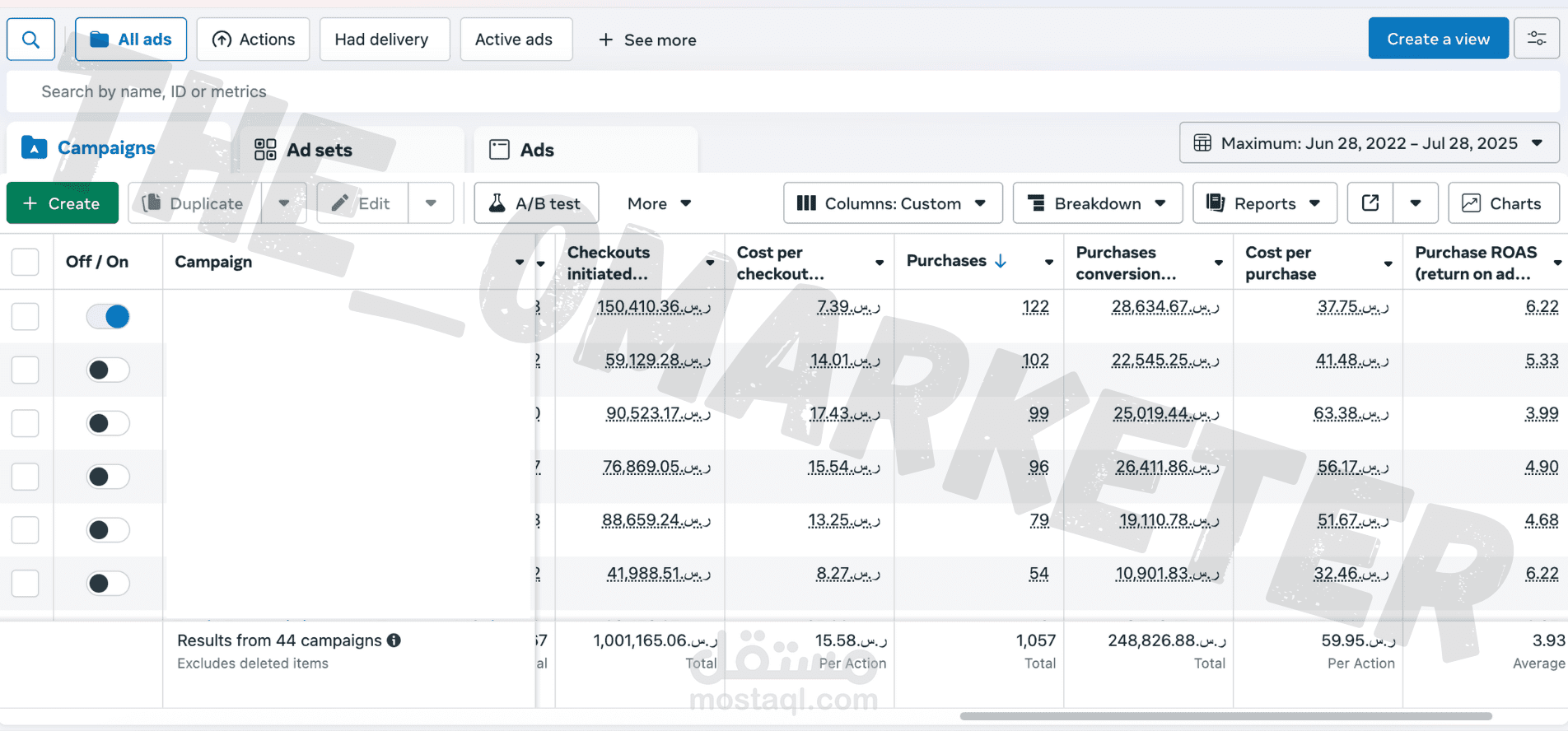Click the calendar icon in date range

1202,143
